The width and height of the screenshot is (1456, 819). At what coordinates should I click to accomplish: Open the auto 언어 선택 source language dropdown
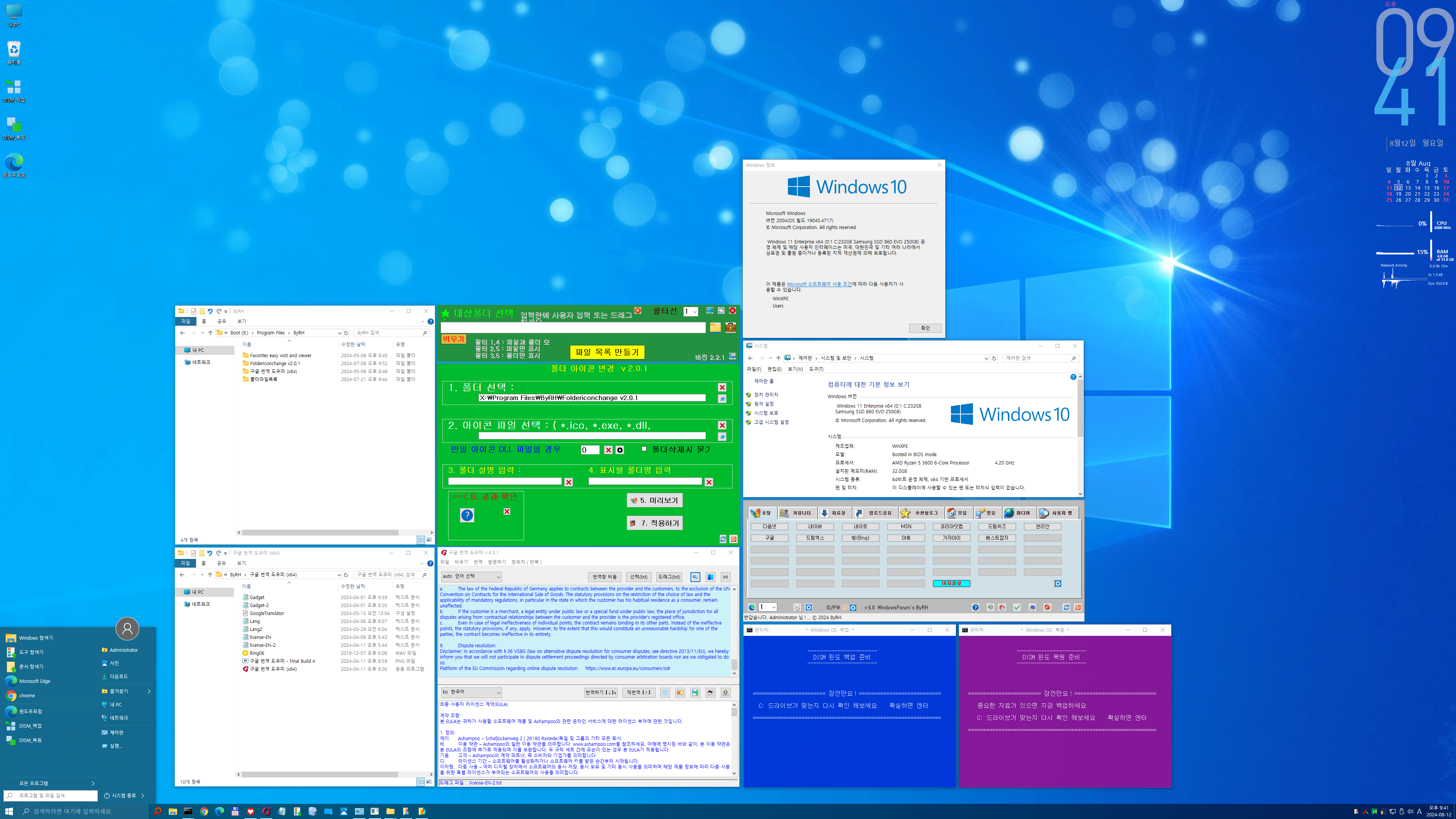[x=471, y=576]
